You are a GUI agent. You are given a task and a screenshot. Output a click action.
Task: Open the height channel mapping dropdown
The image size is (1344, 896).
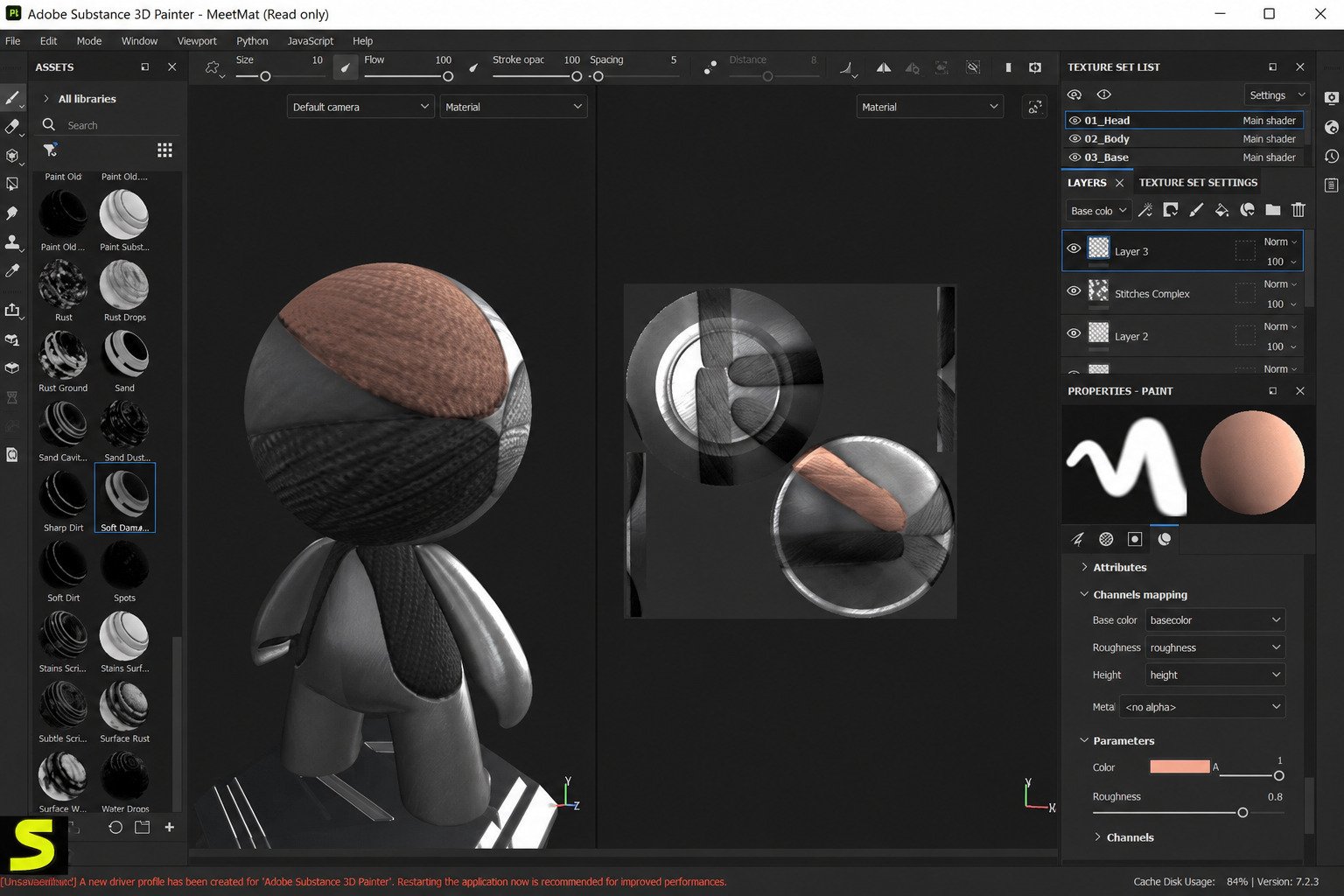[1215, 675]
